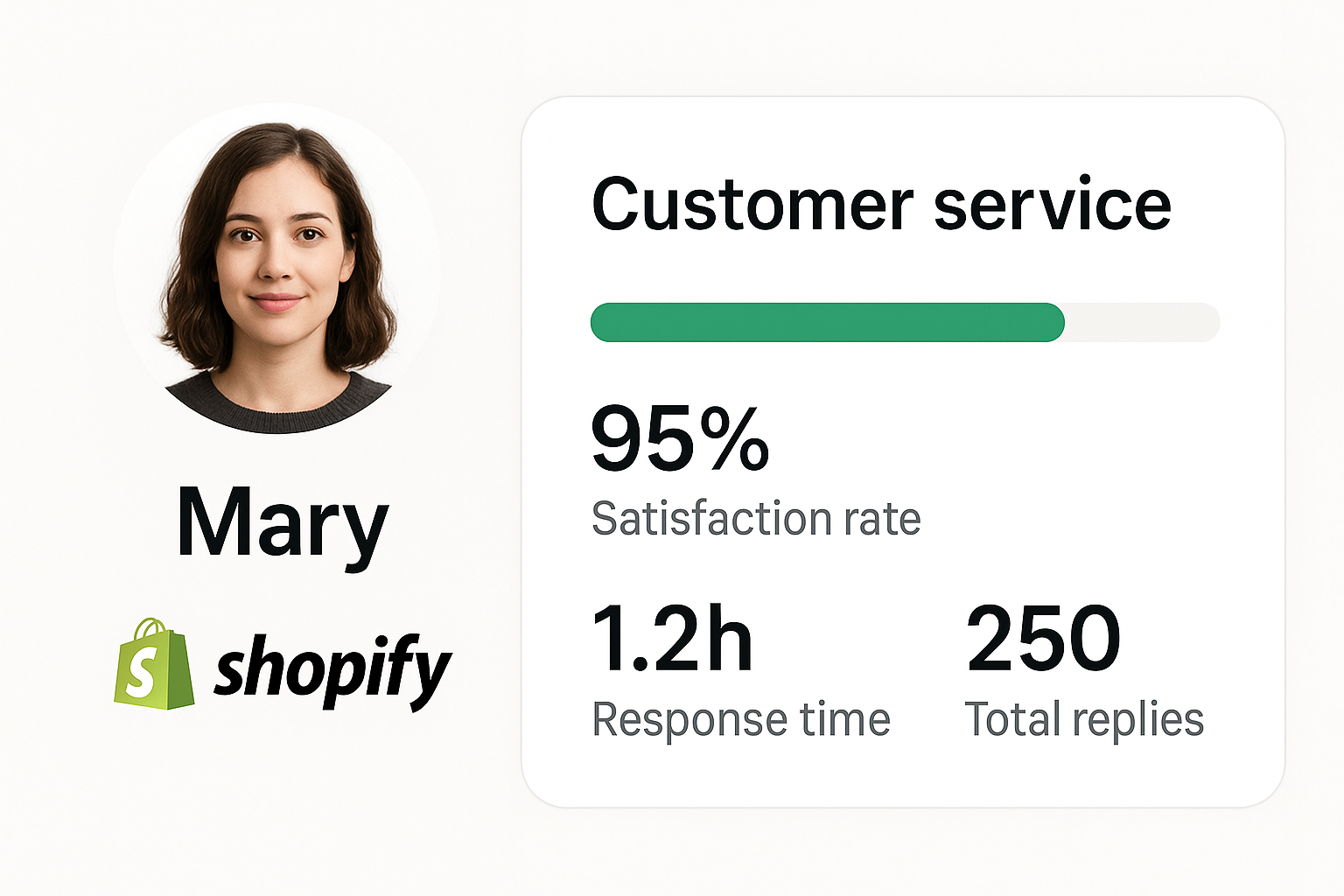Click the 250 total replies number

point(1043,639)
